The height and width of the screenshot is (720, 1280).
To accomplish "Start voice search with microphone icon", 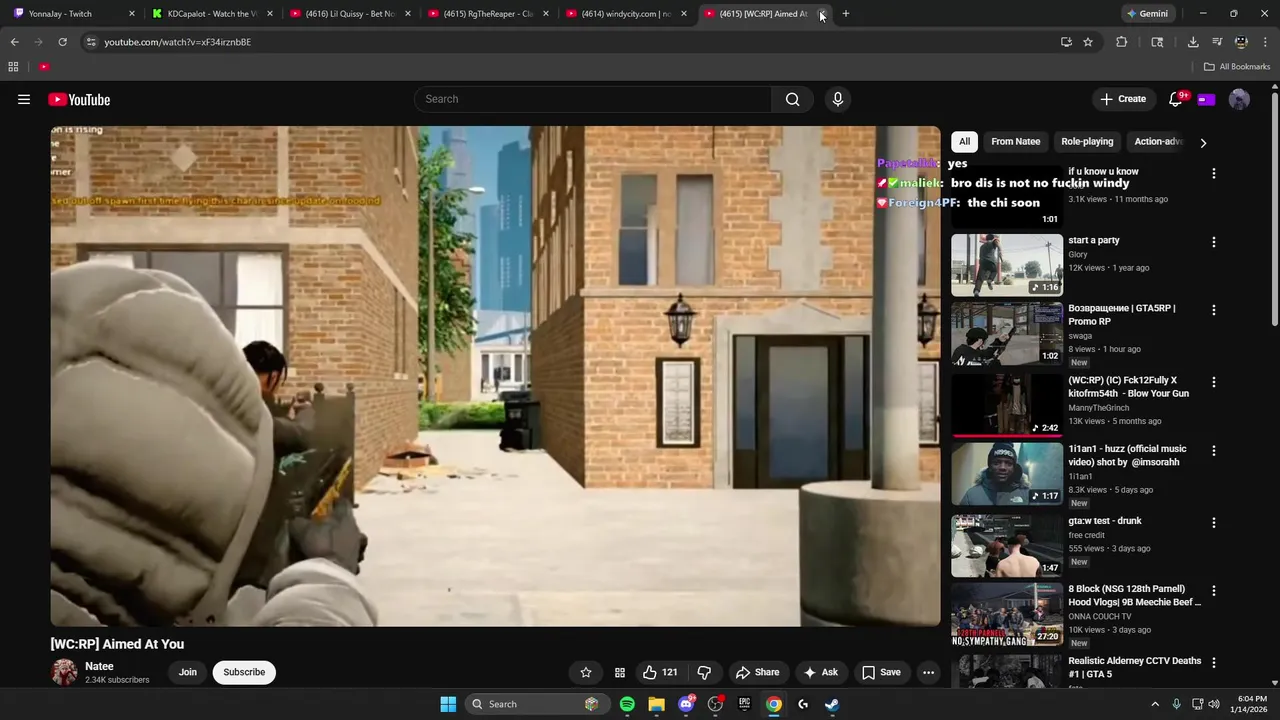I will click(x=838, y=99).
